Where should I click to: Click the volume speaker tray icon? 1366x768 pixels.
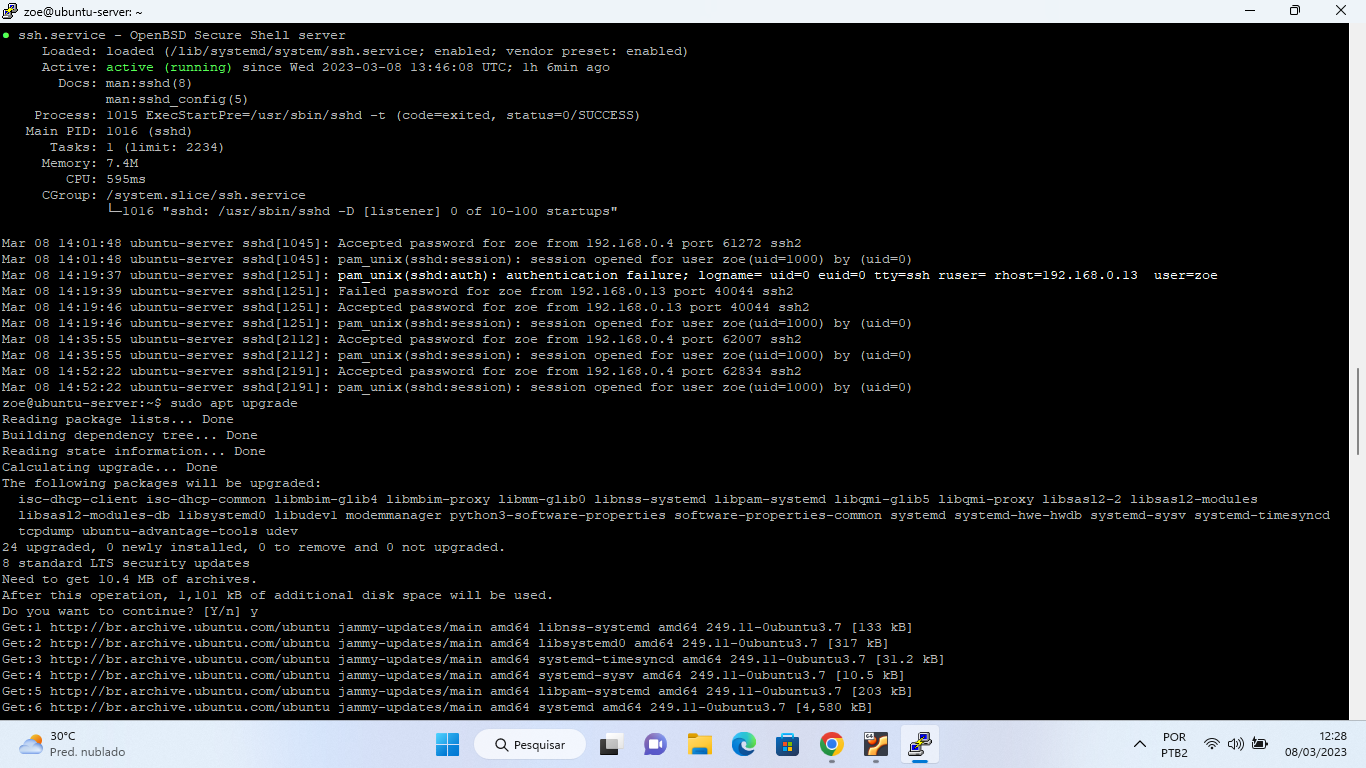coord(1236,745)
